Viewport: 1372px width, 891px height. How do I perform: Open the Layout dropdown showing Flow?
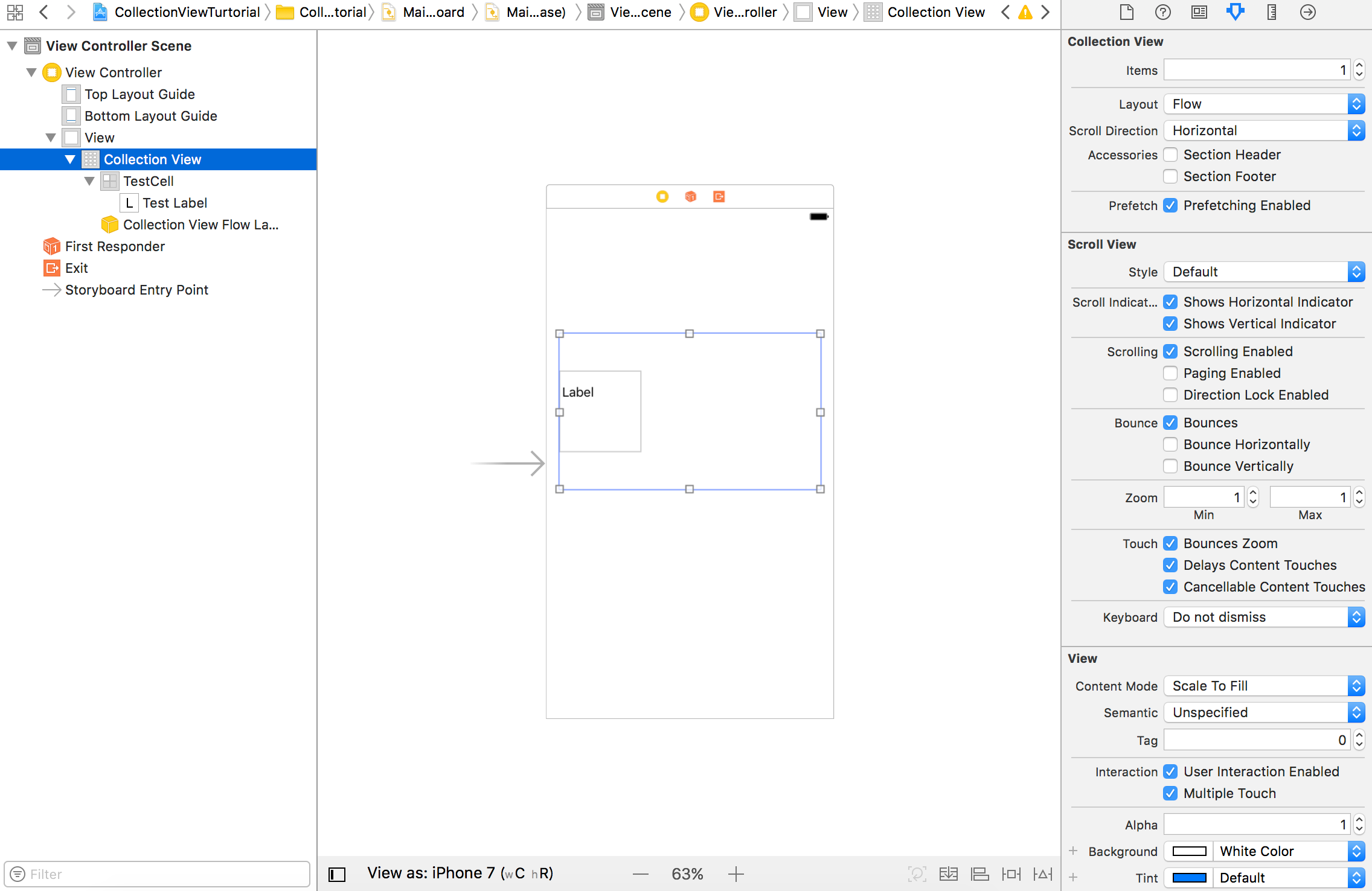pyautogui.click(x=1265, y=104)
